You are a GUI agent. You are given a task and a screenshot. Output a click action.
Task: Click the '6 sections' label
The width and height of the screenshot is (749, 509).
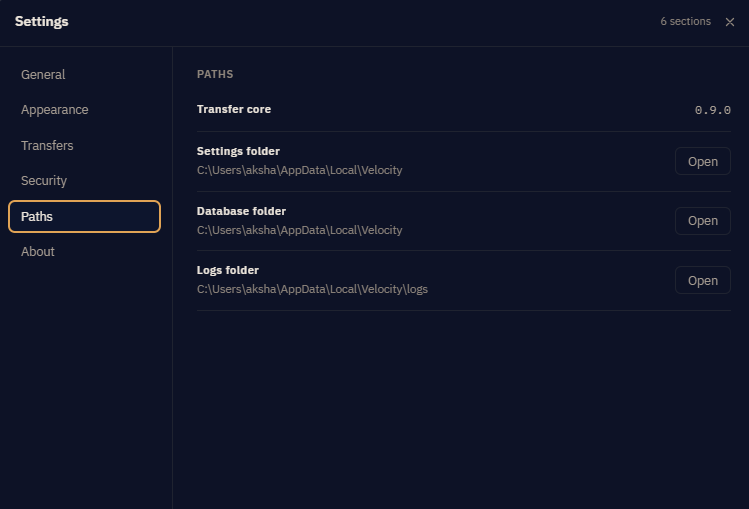pyautogui.click(x=685, y=21)
